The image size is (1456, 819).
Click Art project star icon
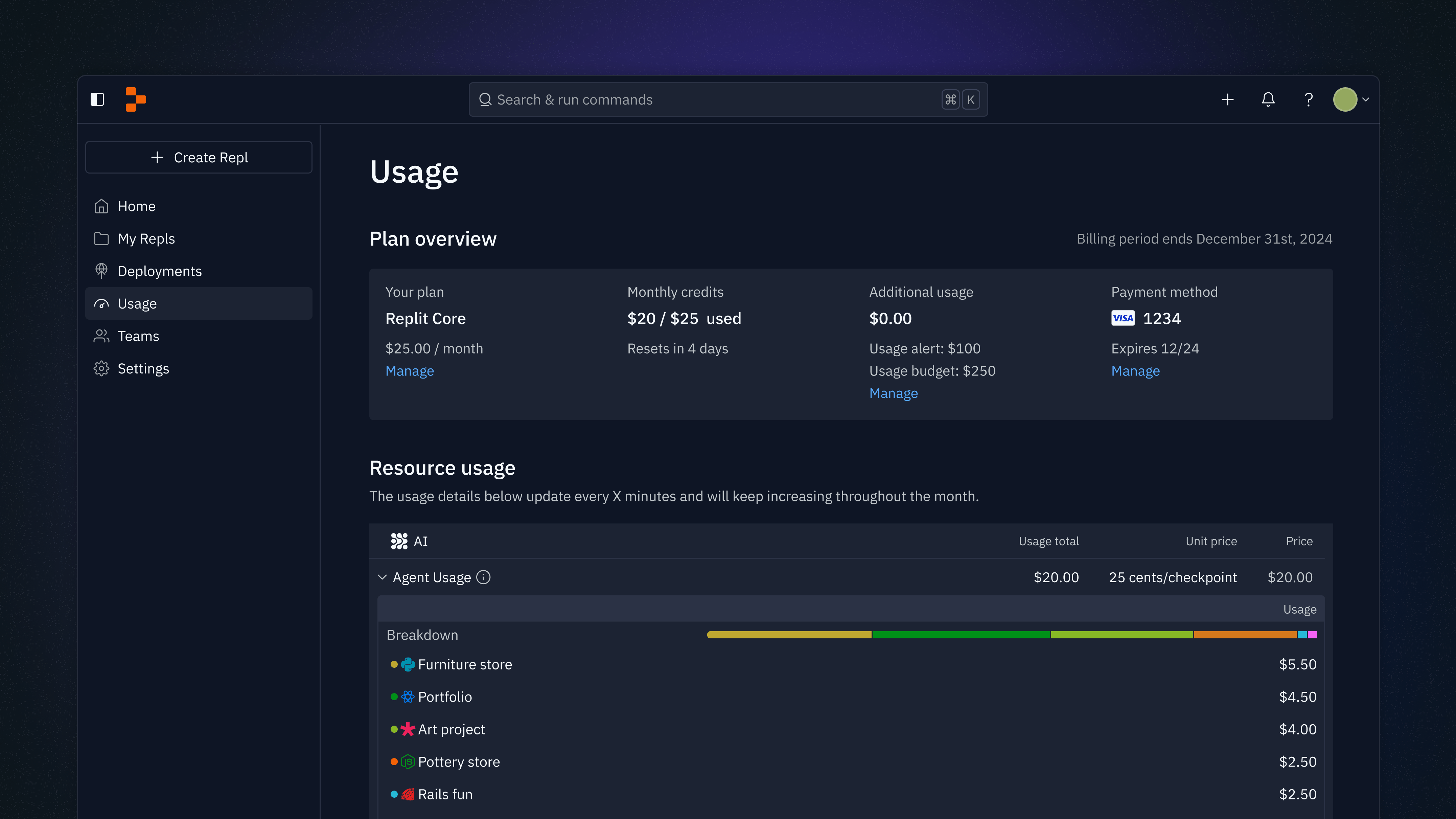408,729
